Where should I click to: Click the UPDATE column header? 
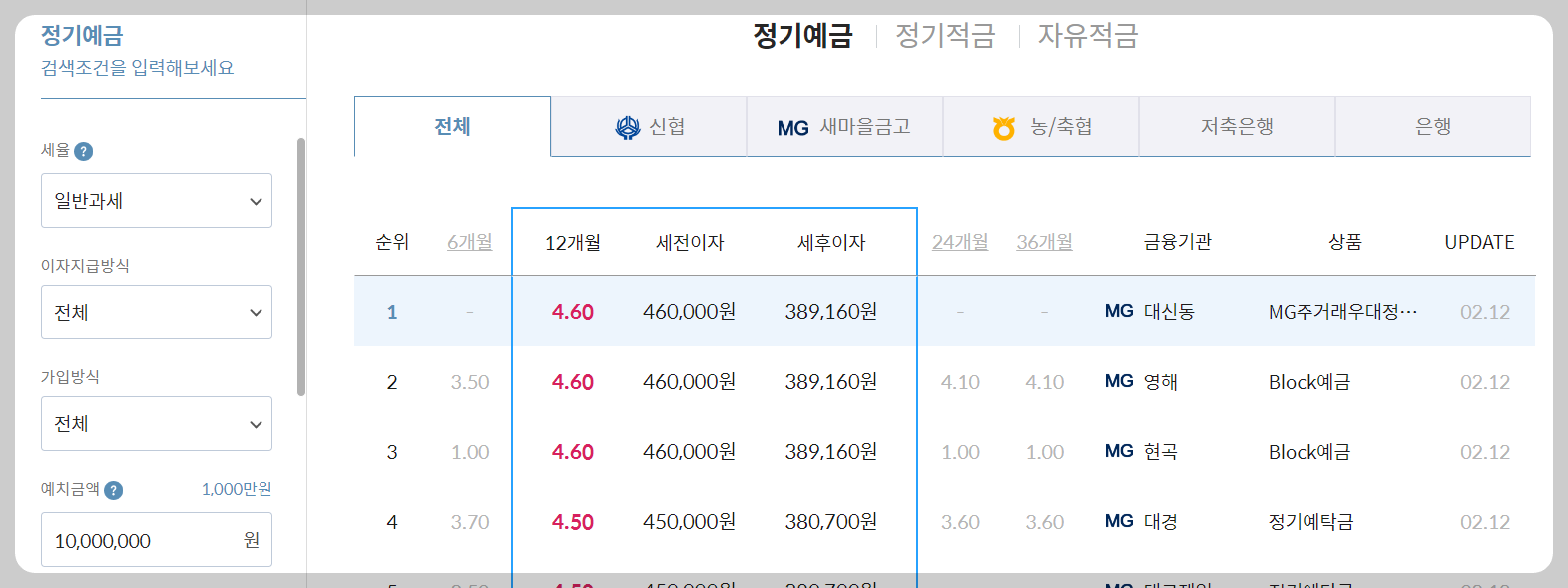pyautogui.click(x=1479, y=242)
